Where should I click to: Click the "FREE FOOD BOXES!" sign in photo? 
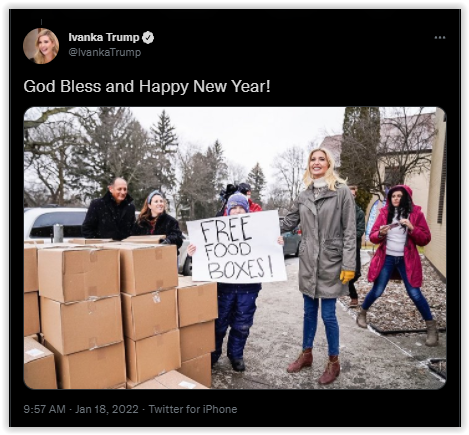pos(236,247)
